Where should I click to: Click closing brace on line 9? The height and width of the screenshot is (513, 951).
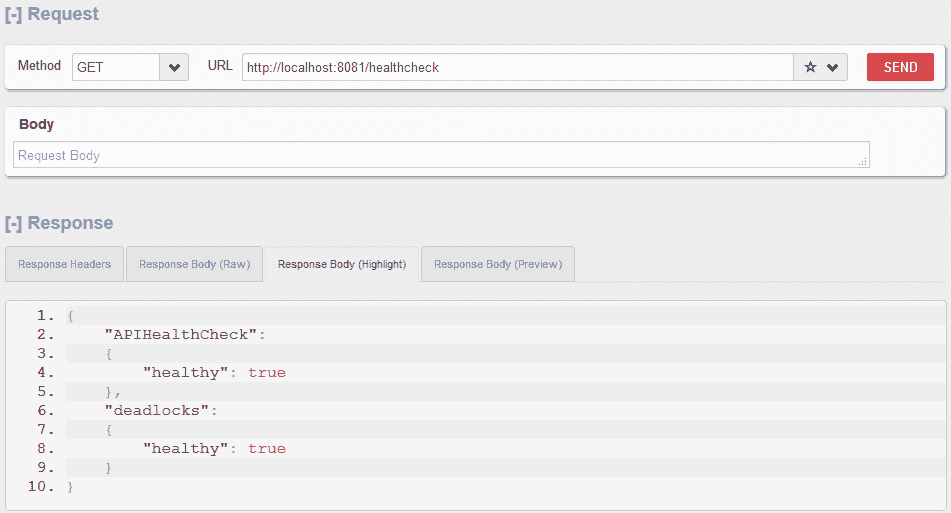pos(109,468)
